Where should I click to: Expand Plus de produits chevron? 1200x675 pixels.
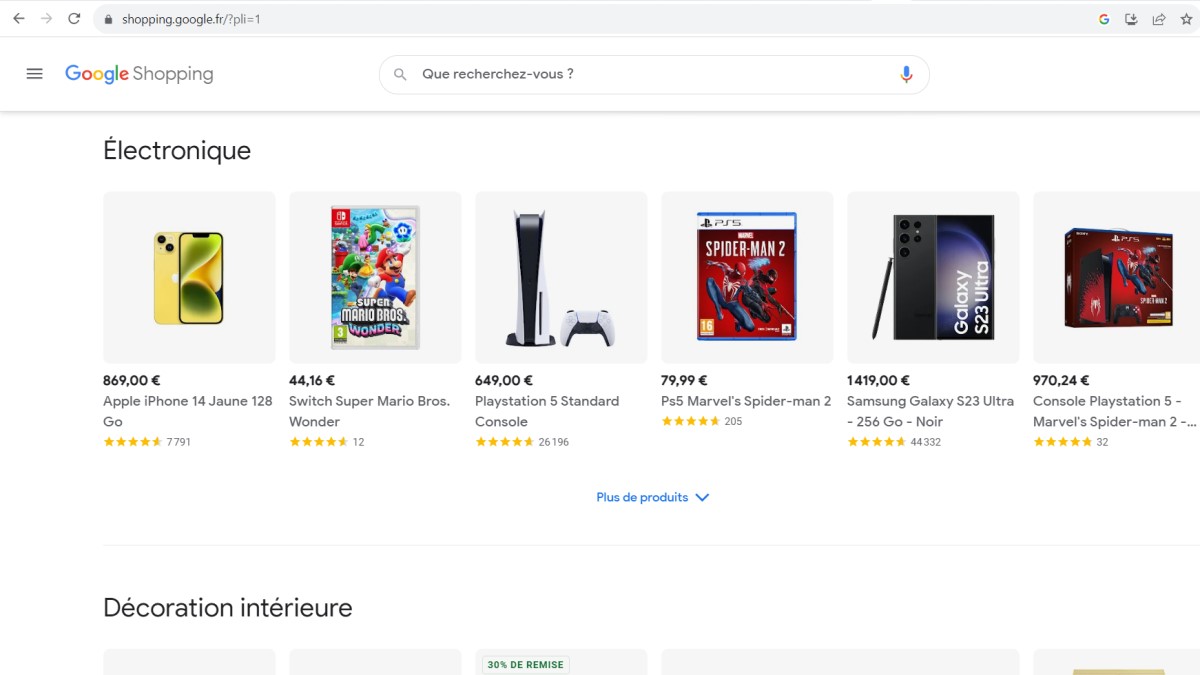coord(702,497)
